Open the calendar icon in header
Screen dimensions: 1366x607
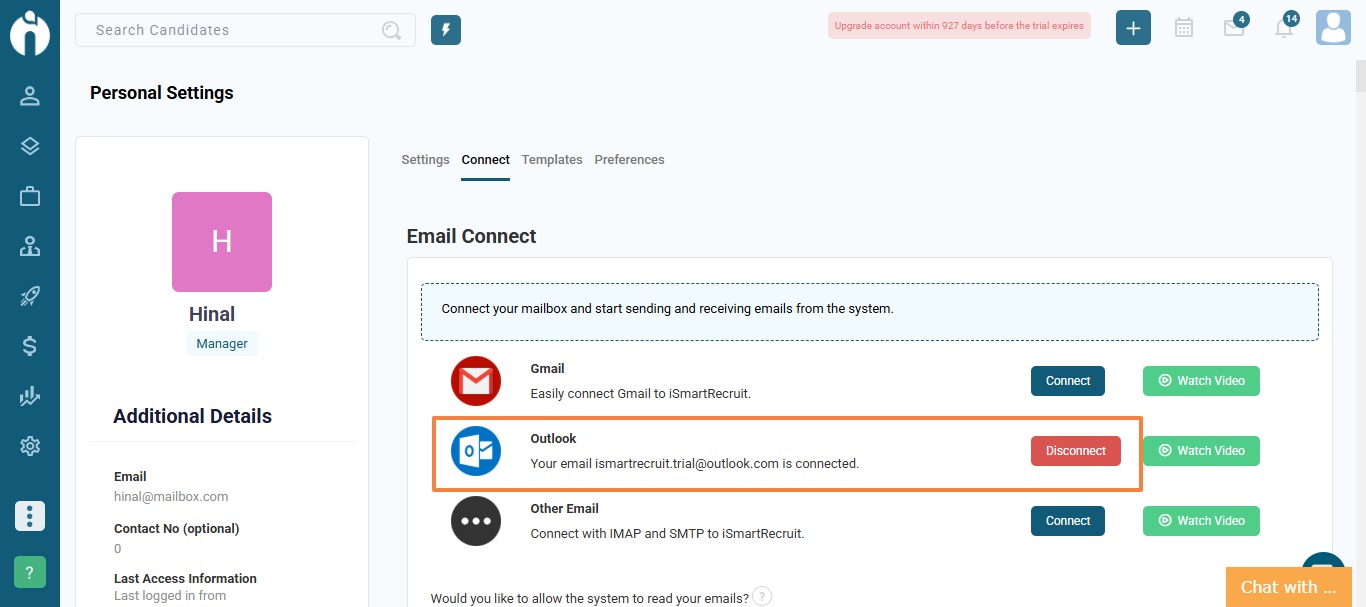point(1184,28)
